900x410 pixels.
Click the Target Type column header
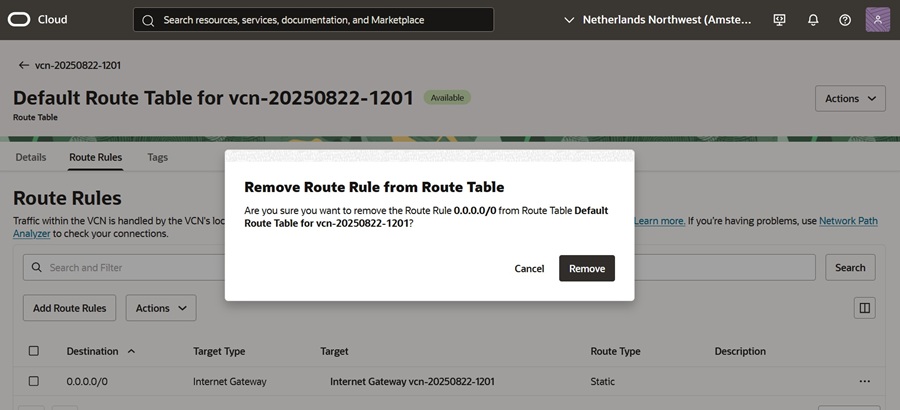[219, 351]
